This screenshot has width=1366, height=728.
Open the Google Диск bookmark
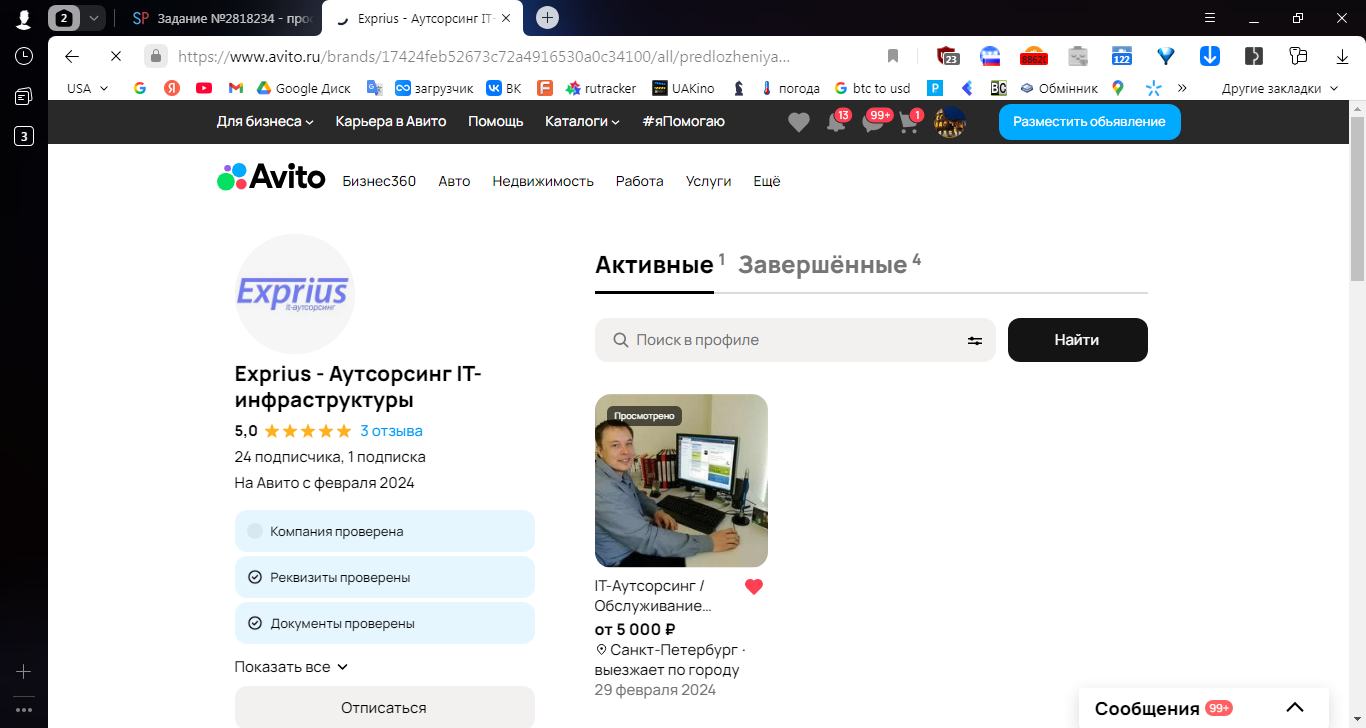304,88
